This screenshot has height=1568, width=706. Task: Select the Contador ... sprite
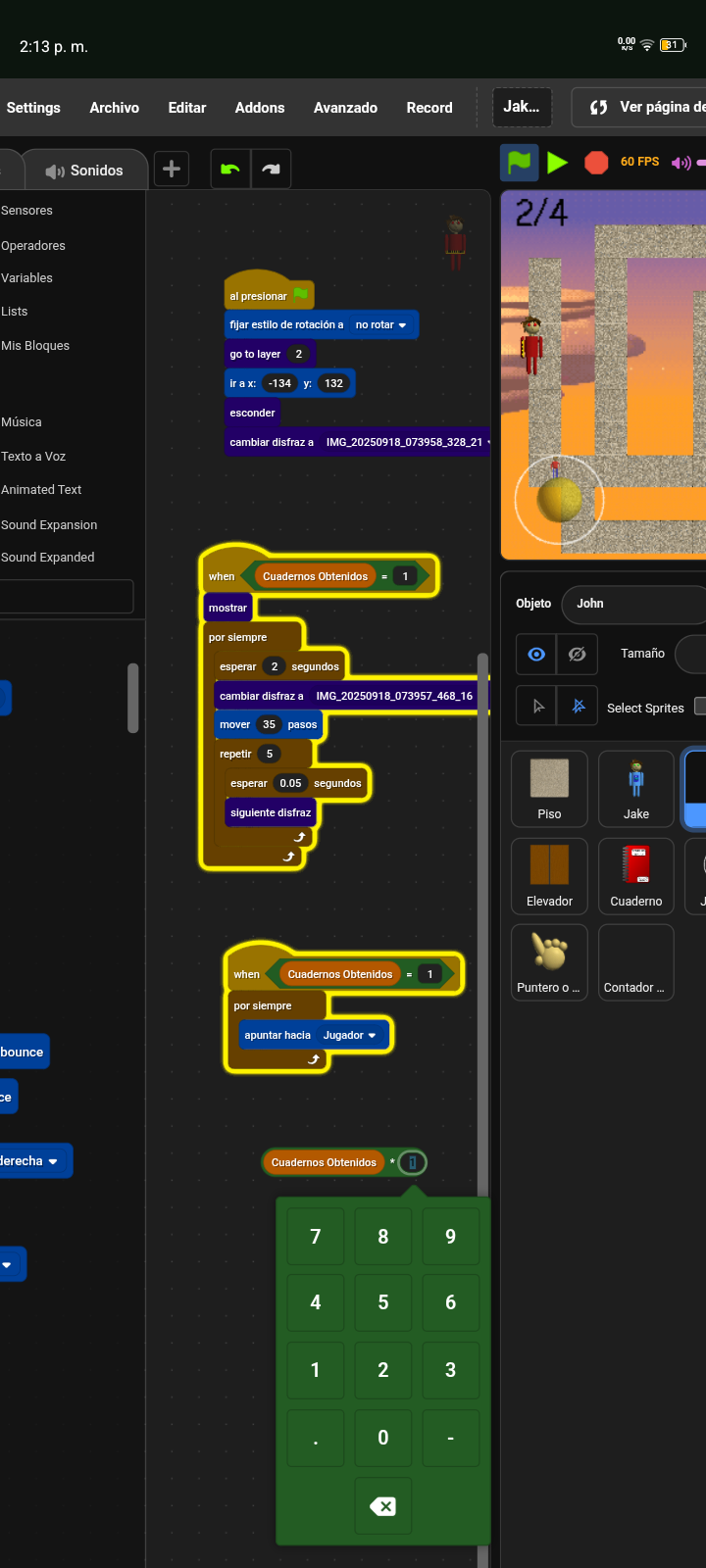(636, 962)
